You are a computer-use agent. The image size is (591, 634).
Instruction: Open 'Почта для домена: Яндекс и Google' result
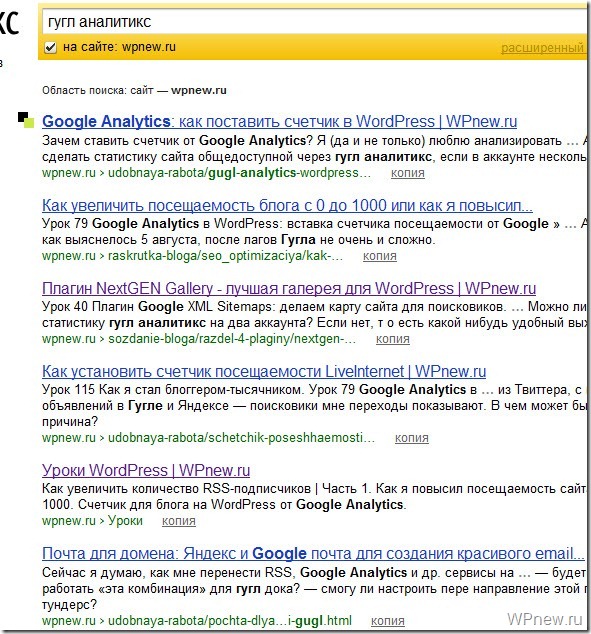pyautogui.click(x=313, y=553)
